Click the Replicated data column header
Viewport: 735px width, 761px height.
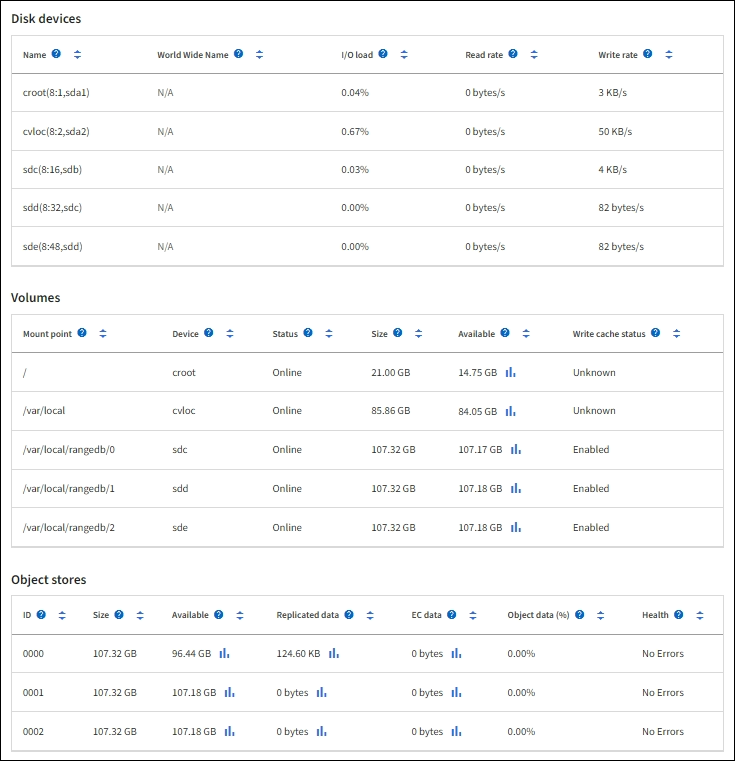[x=307, y=615]
